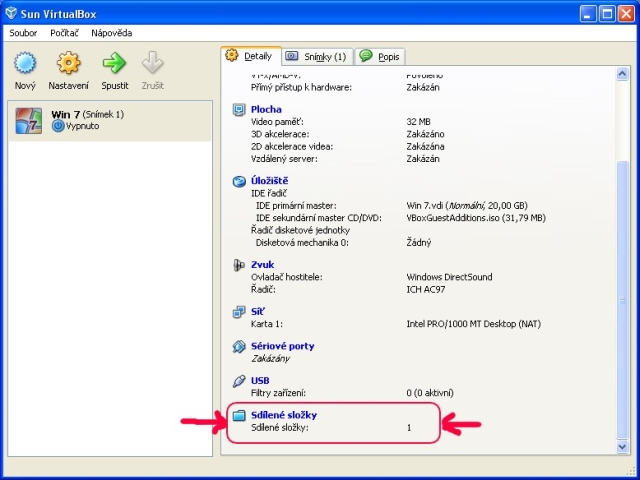Viewport: 640px width, 480px height.
Task: Select the Win 7 virtual machine icon
Action: coord(29,121)
